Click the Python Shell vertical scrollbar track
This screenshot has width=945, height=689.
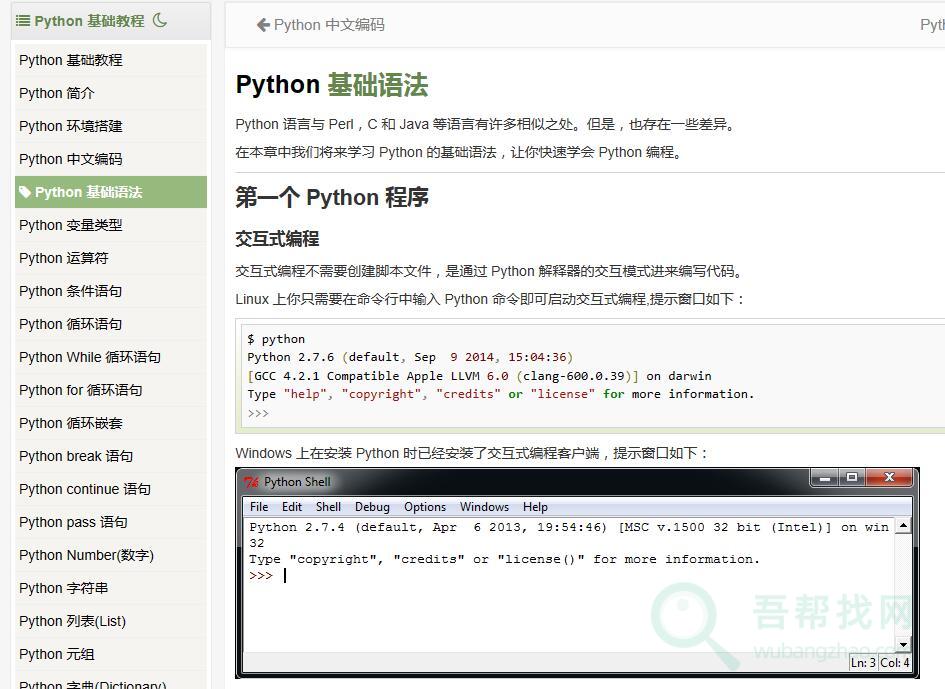pos(903,585)
